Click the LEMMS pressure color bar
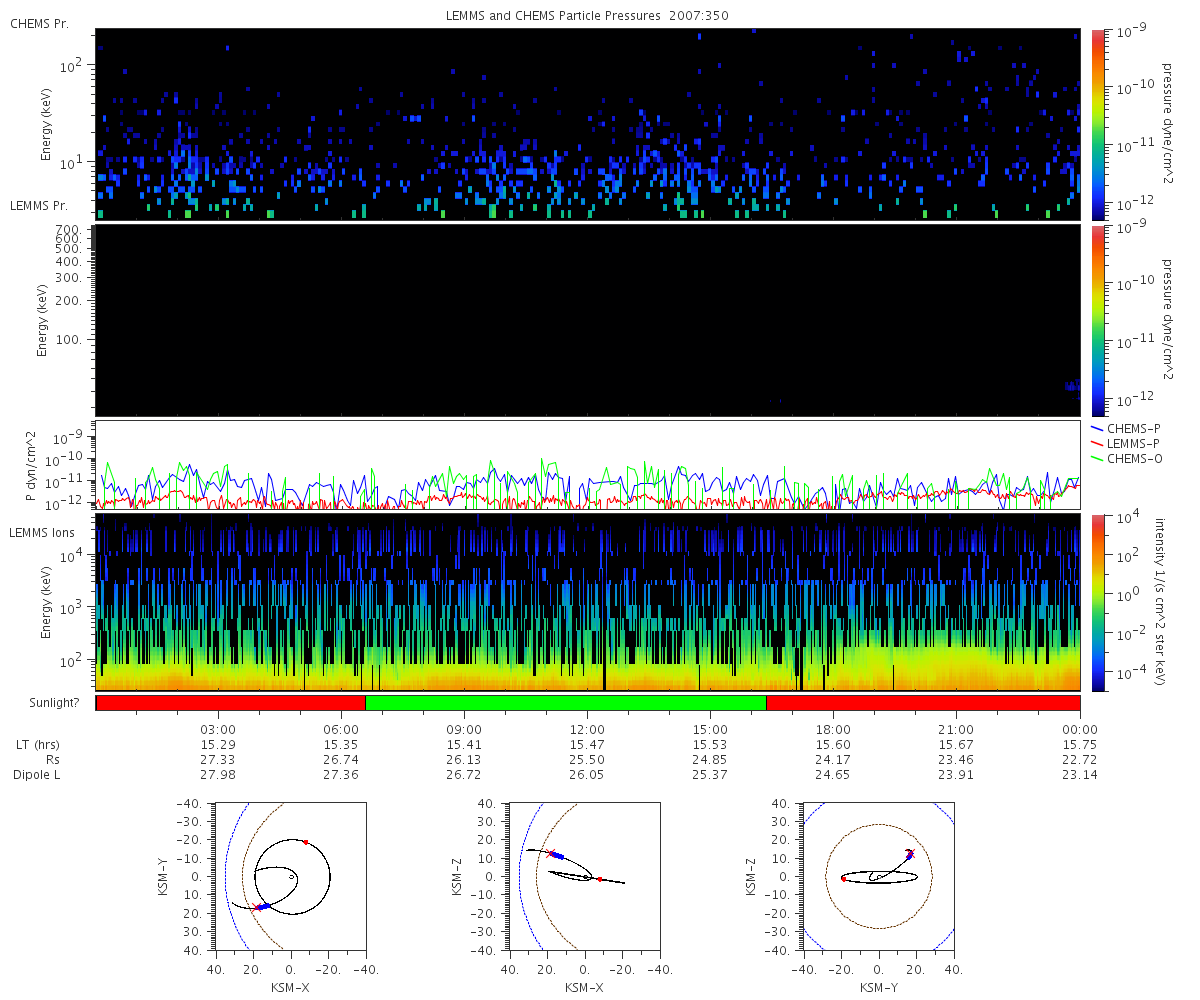Image resolution: width=1200 pixels, height=1000 pixels. pyautogui.click(x=1097, y=320)
